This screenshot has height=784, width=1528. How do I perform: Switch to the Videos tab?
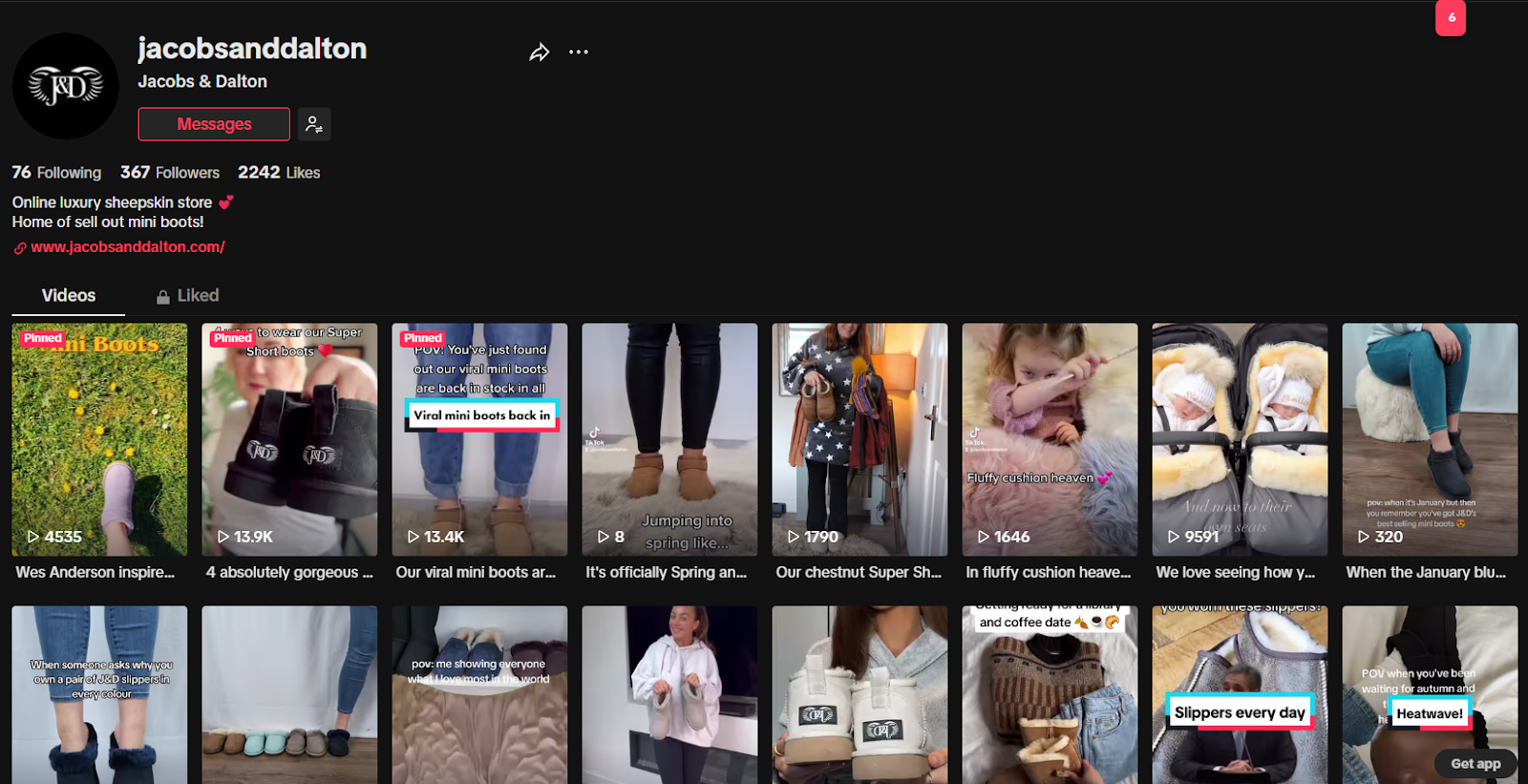(69, 296)
